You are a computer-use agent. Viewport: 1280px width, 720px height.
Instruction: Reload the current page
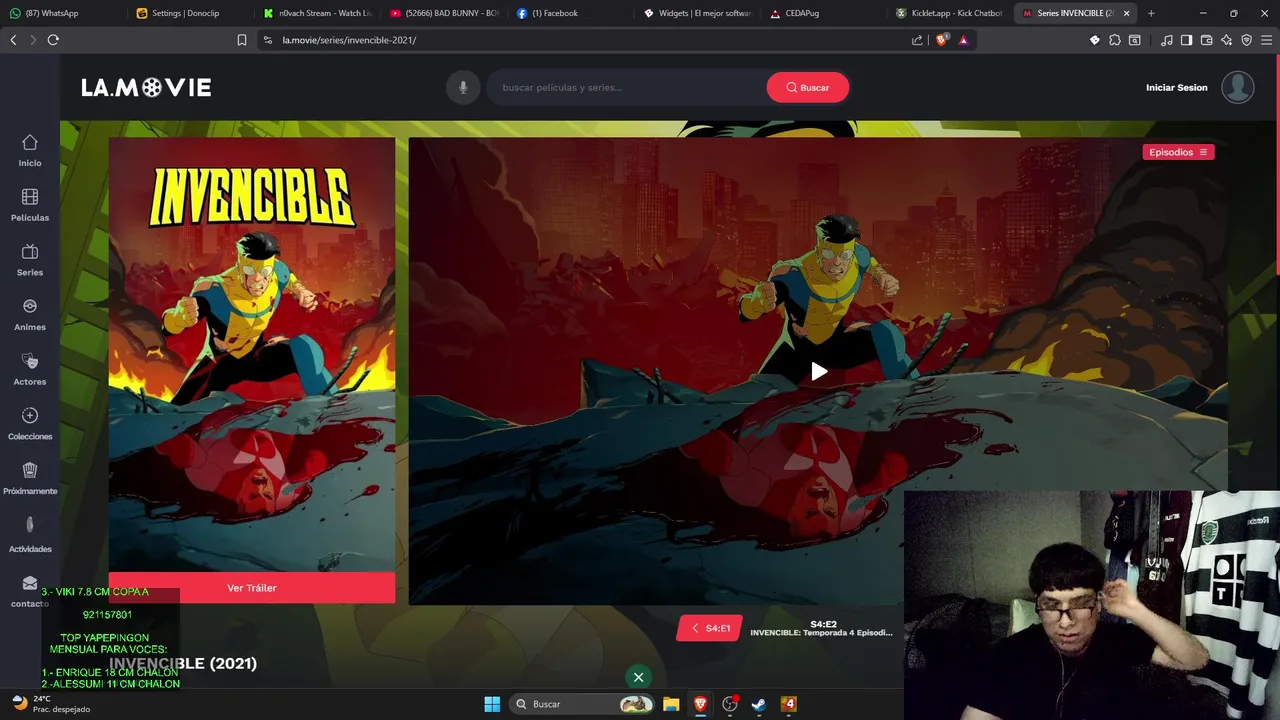click(53, 40)
